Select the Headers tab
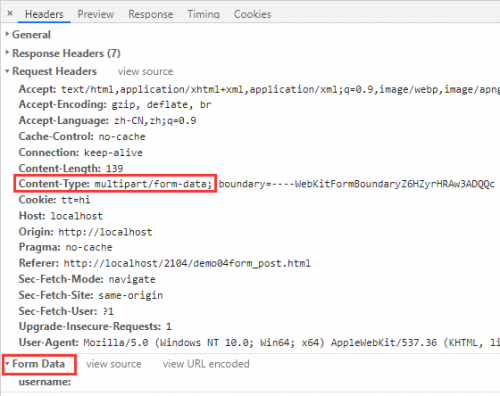Image resolution: width=500 pixels, height=396 pixels. [x=44, y=14]
